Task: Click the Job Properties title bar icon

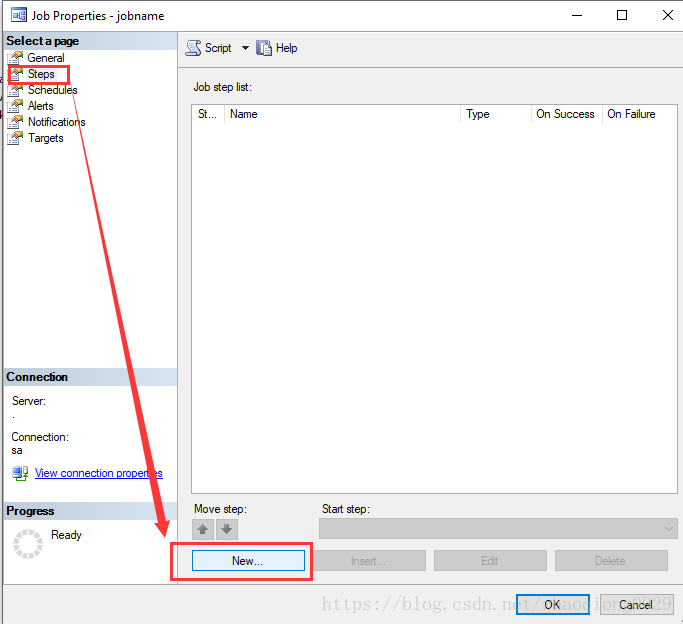Action: [19, 15]
